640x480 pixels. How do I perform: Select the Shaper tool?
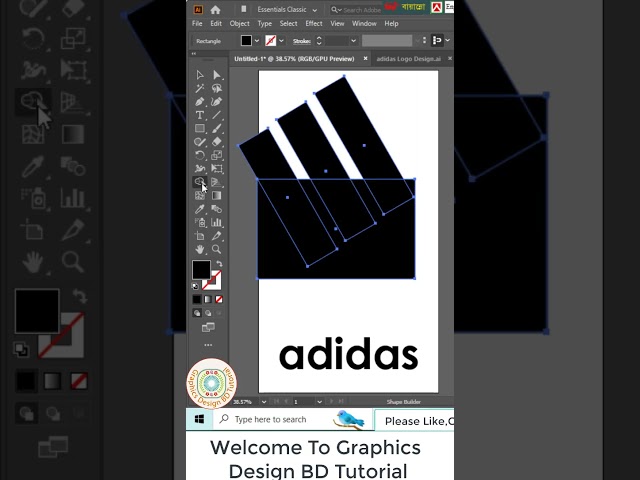click(200, 142)
